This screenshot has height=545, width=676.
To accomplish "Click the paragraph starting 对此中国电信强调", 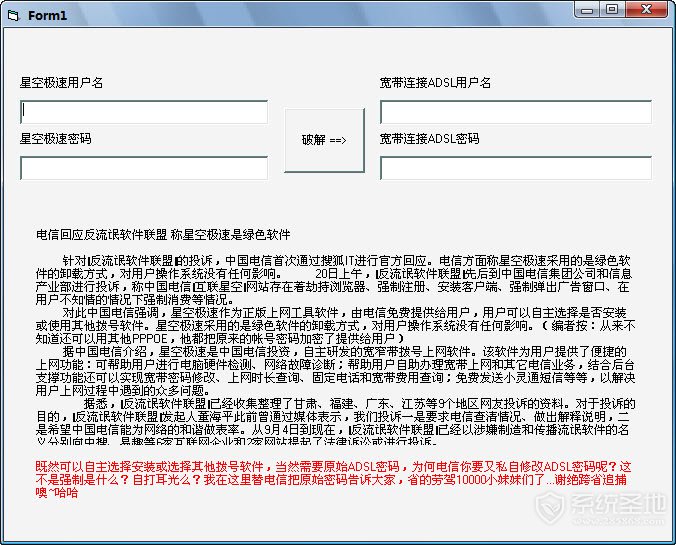I will click(x=335, y=326).
